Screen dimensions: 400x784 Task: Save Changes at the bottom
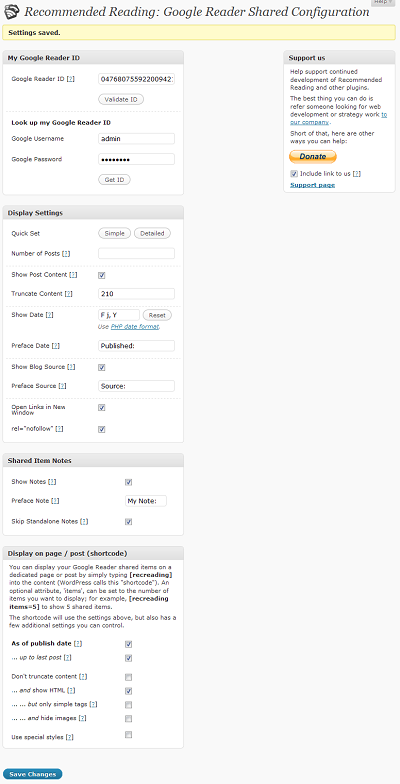click(x=32, y=774)
